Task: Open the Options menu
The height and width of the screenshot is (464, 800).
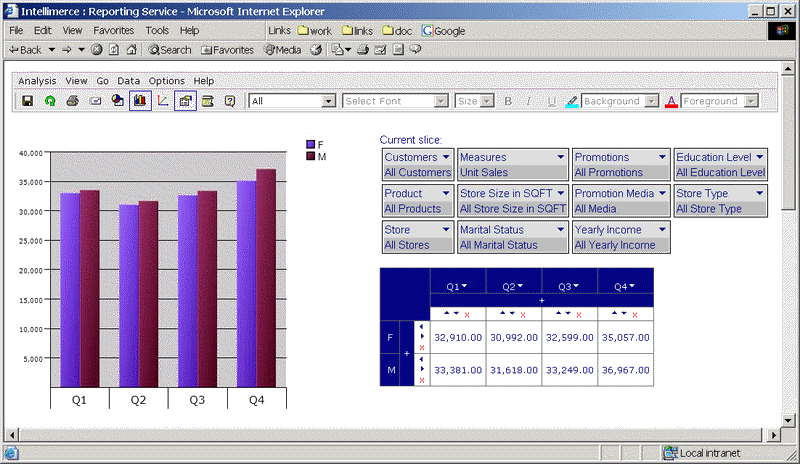Action: tap(167, 81)
